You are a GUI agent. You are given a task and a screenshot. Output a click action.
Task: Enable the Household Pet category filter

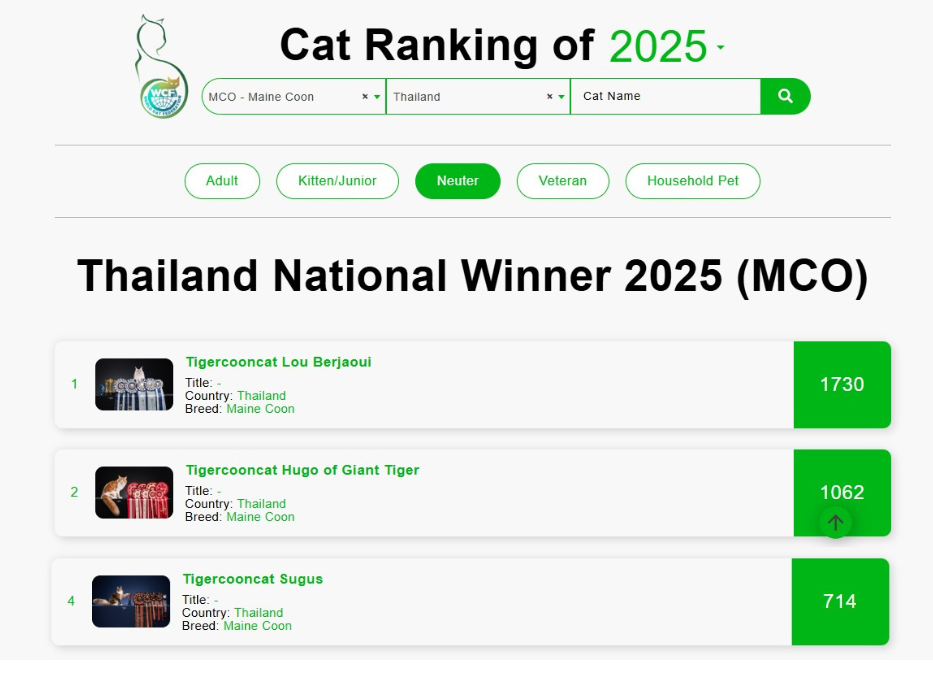pyautogui.click(x=692, y=181)
